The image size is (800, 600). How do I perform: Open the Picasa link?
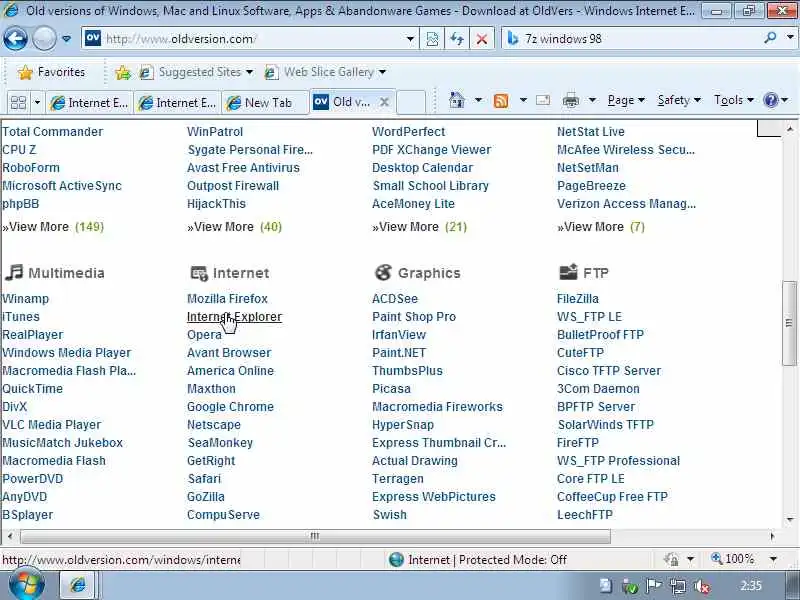coord(391,389)
